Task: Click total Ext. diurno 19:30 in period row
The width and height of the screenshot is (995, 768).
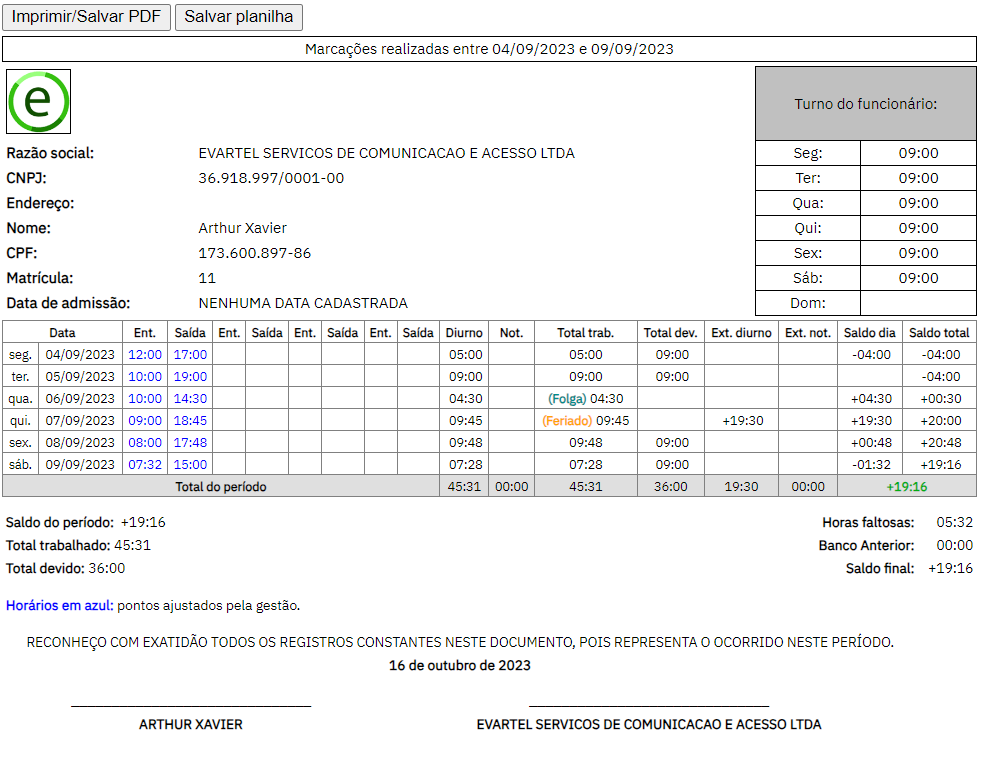Action: [x=741, y=487]
